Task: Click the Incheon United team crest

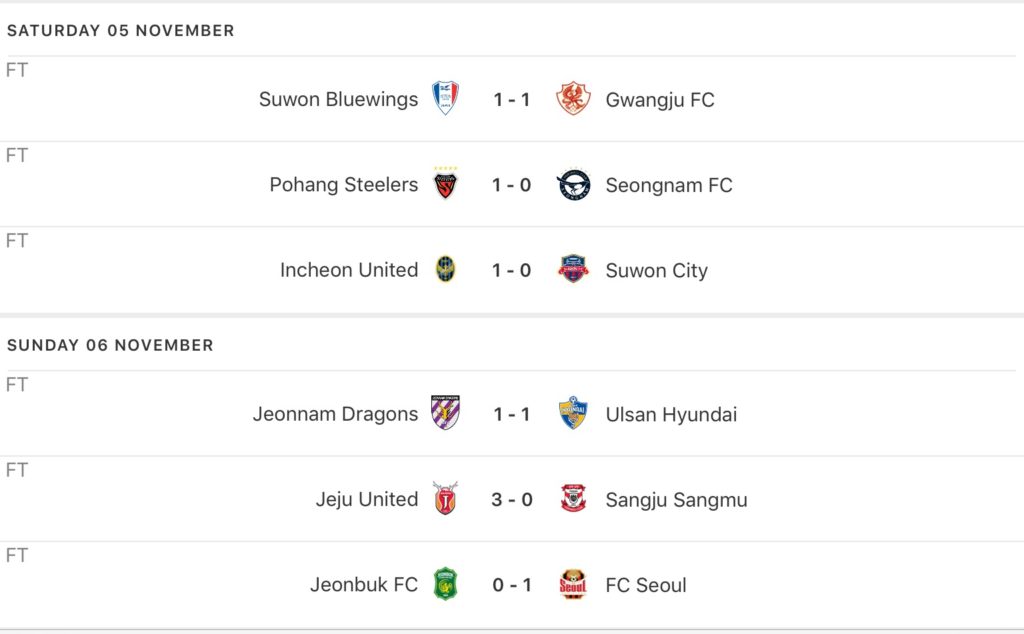Action: (445, 270)
